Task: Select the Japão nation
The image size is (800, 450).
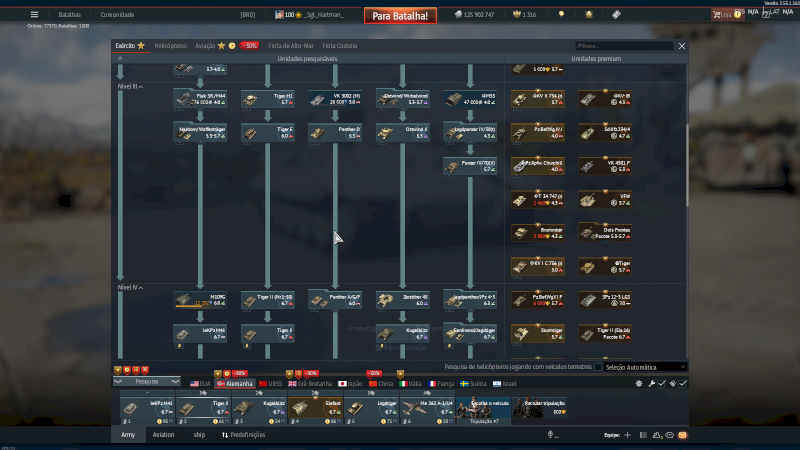Action: pyautogui.click(x=350, y=384)
